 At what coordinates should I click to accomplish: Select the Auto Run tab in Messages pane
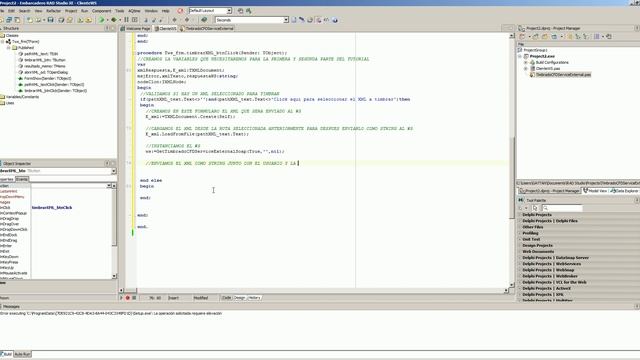(x=22, y=354)
